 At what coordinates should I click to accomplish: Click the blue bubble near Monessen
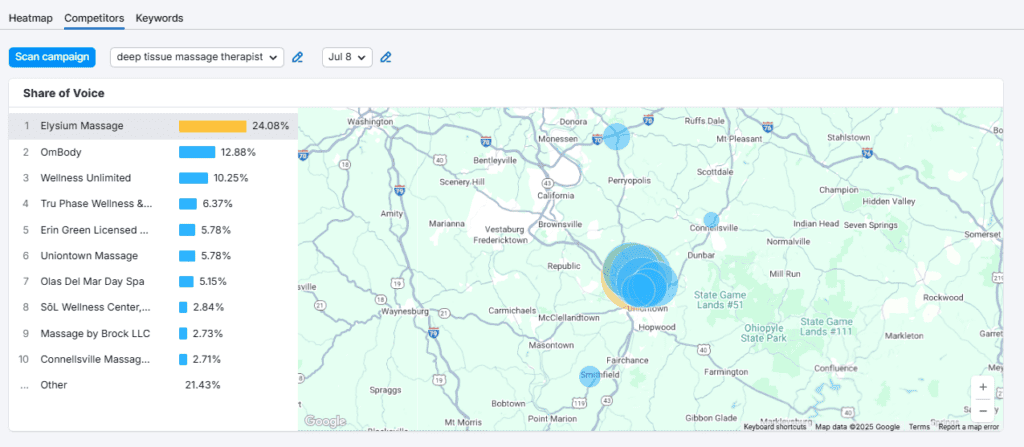point(616,137)
